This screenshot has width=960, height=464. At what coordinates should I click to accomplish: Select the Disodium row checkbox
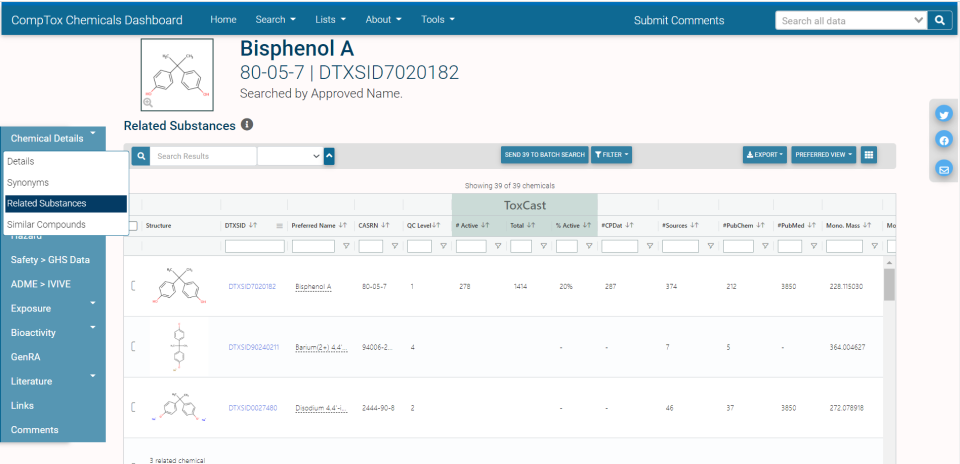[133, 407]
